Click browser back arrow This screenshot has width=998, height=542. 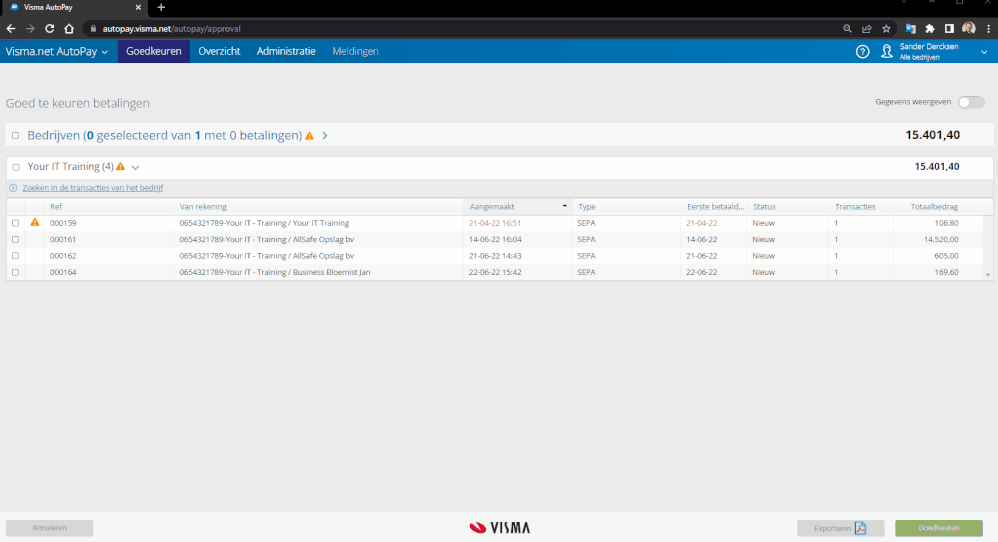[11, 29]
